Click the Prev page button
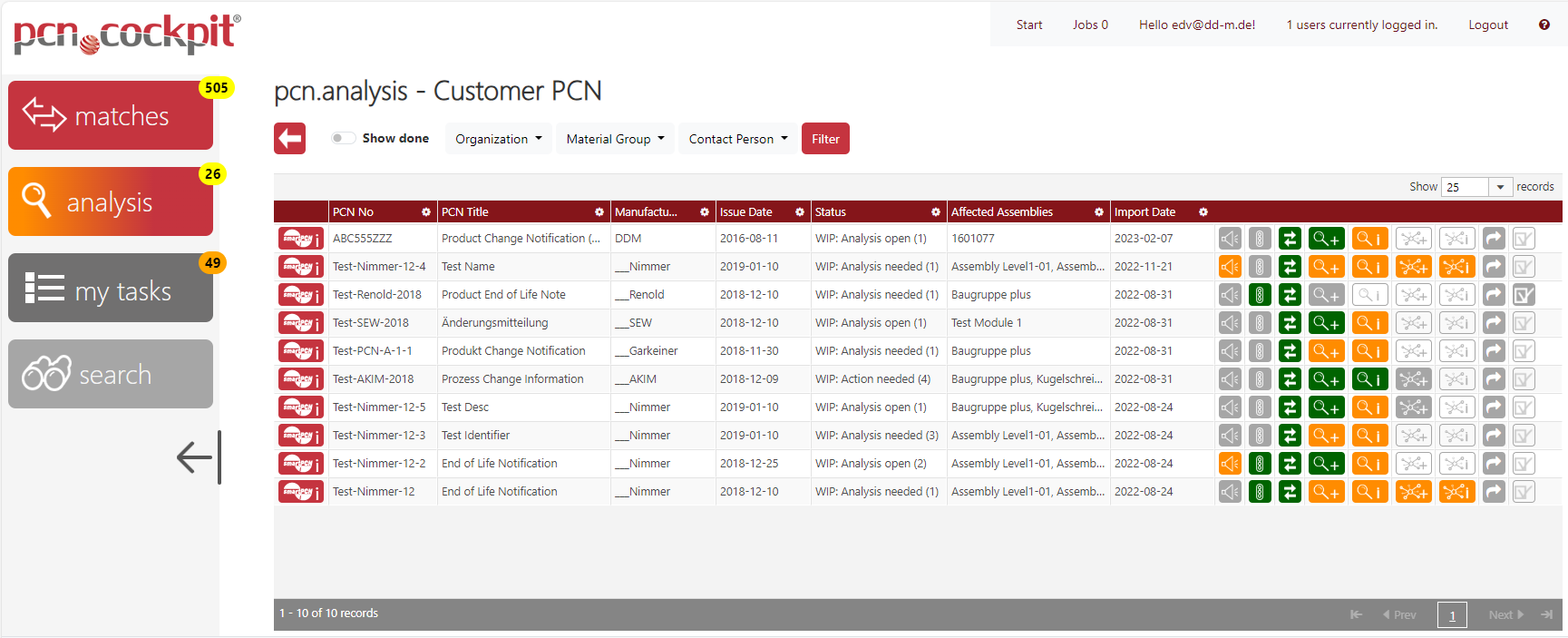Viewport: 1568px width, 638px height. point(1399,614)
